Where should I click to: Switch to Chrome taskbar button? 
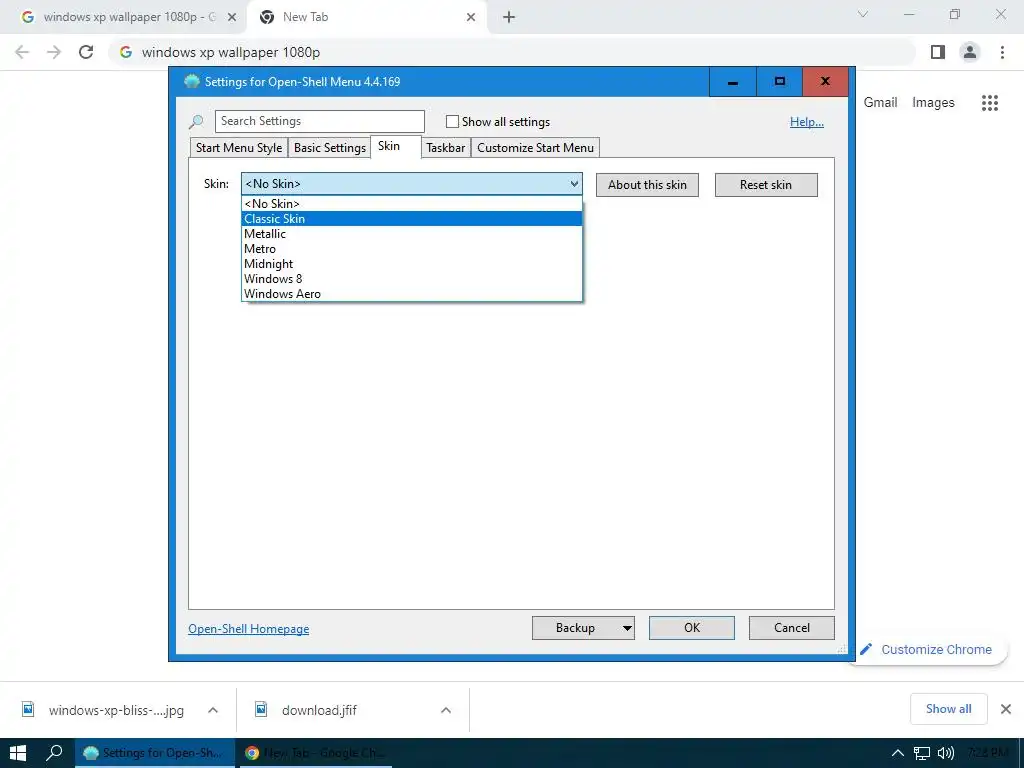pyautogui.click(x=315, y=753)
